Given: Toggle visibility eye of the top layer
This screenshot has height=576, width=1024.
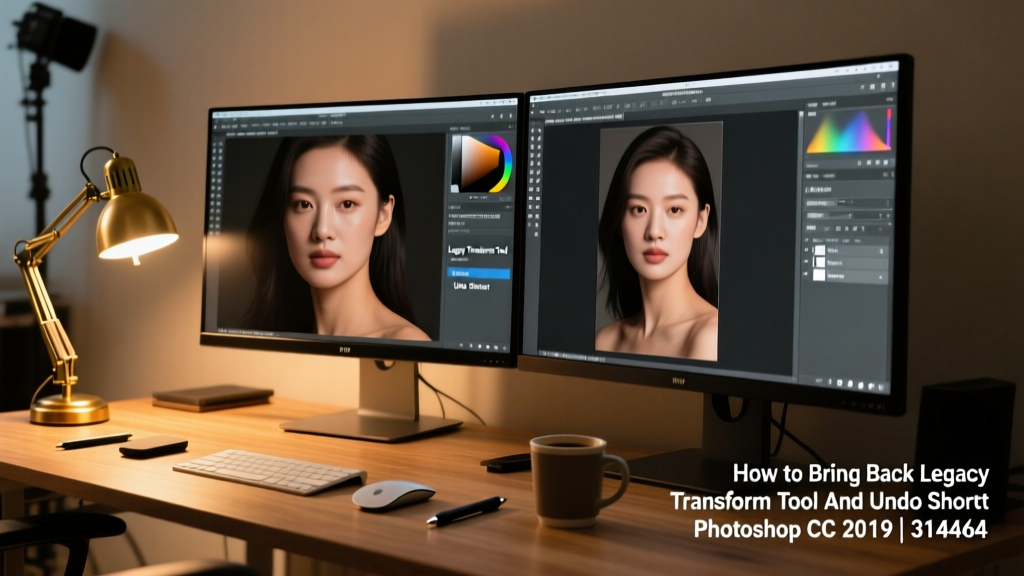Looking at the screenshot, I should (807, 249).
